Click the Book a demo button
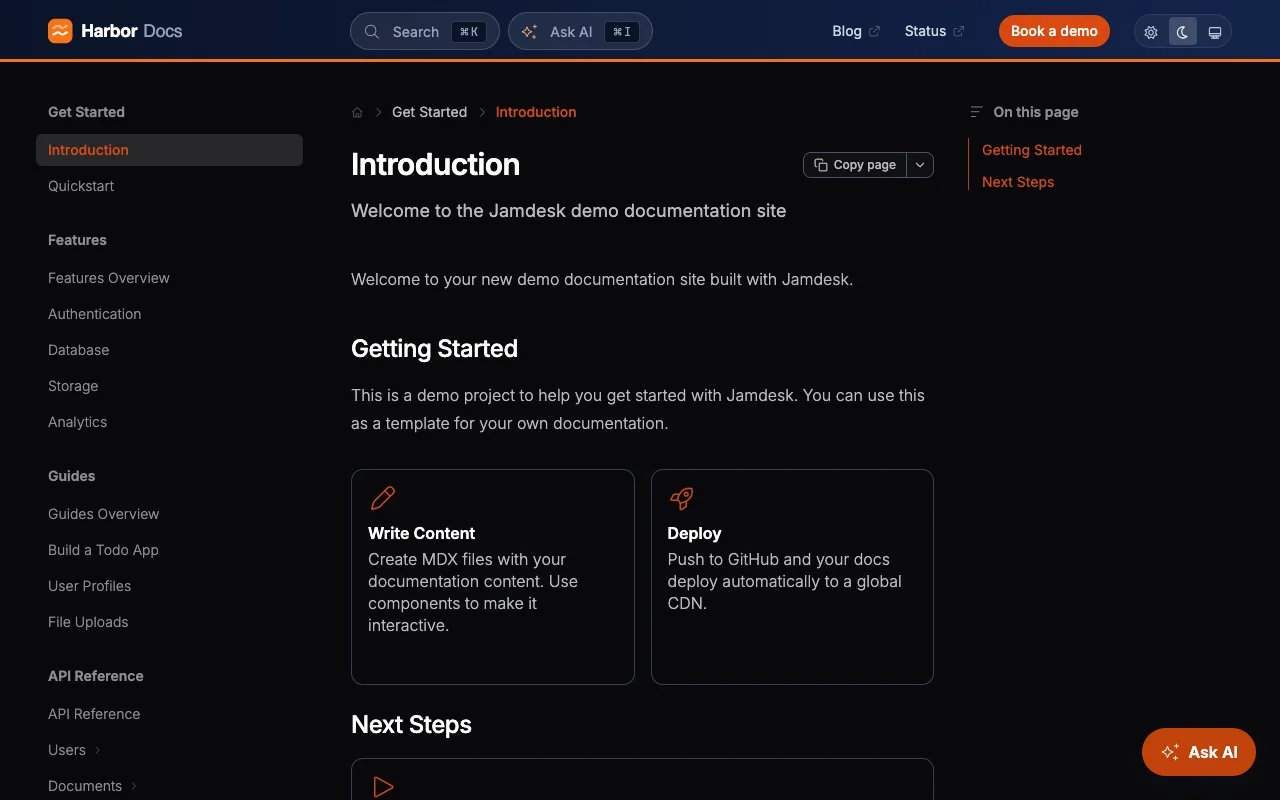Image resolution: width=1280 pixels, height=800 pixels. [1054, 31]
